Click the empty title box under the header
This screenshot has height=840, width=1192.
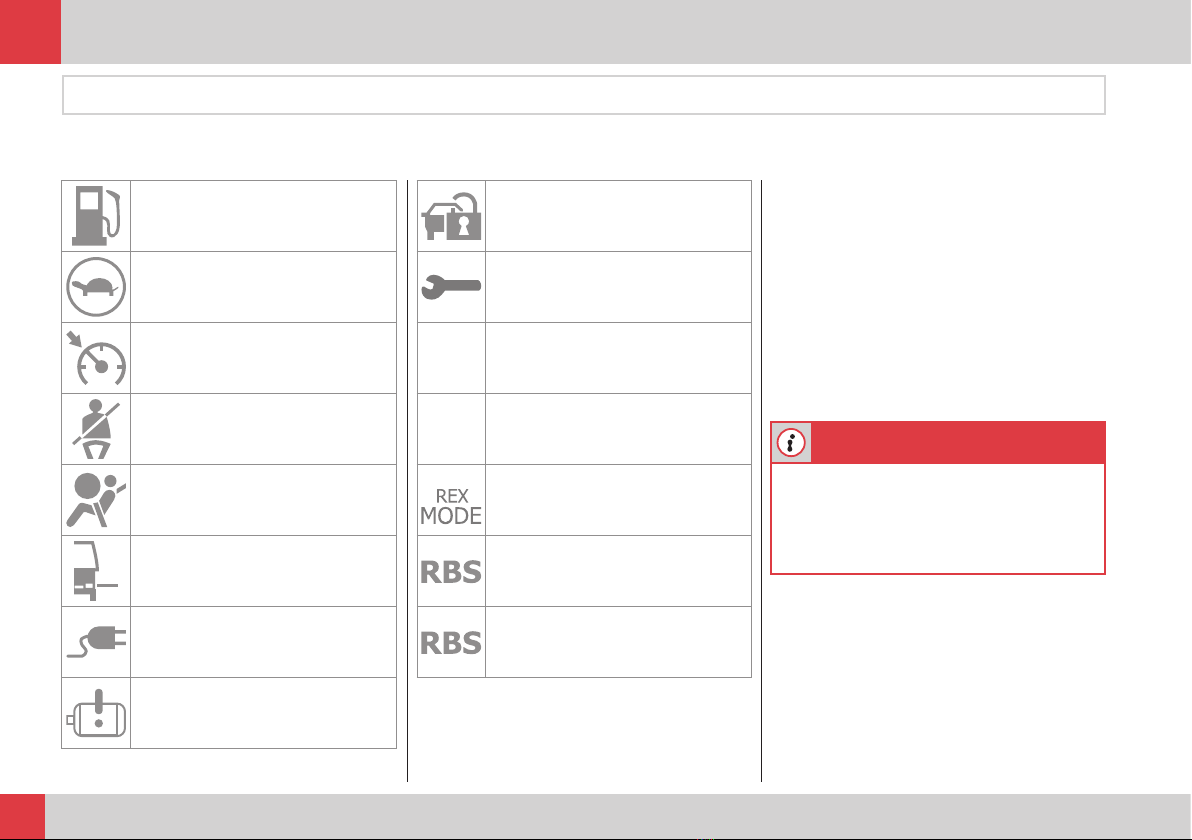pos(584,95)
